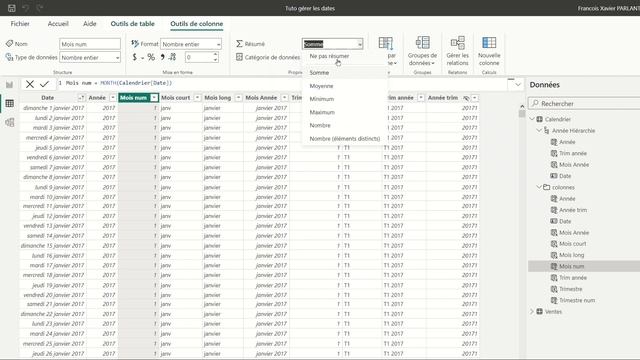
Task: Select Maximum in summarize list
Action: click(x=322, y=112)
